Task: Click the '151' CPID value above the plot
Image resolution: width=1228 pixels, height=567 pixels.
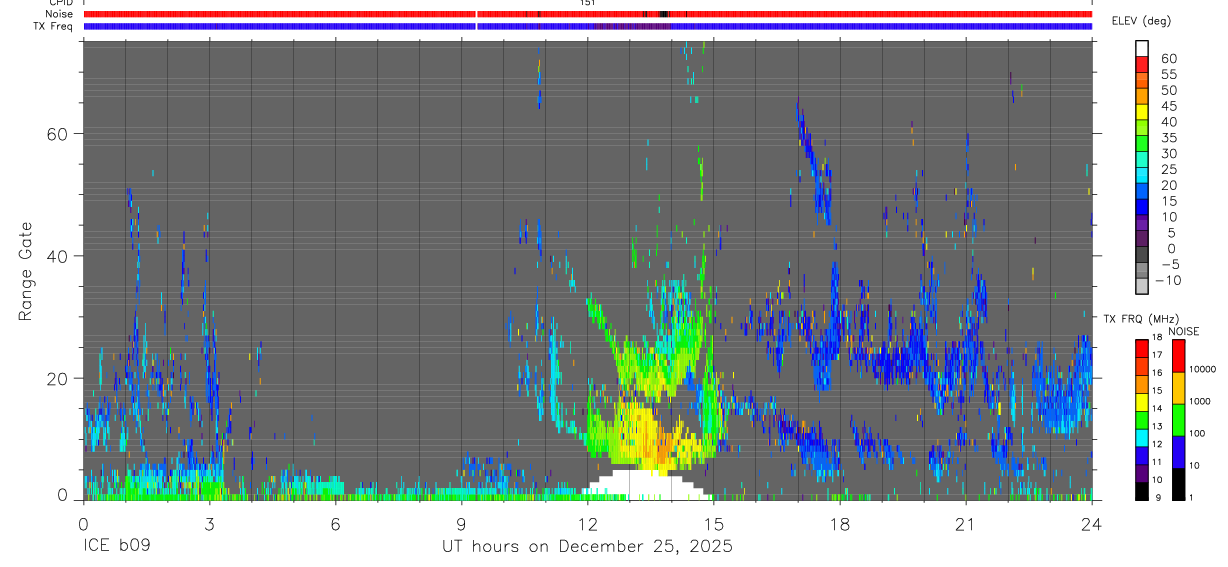Action: coord(588,3)
